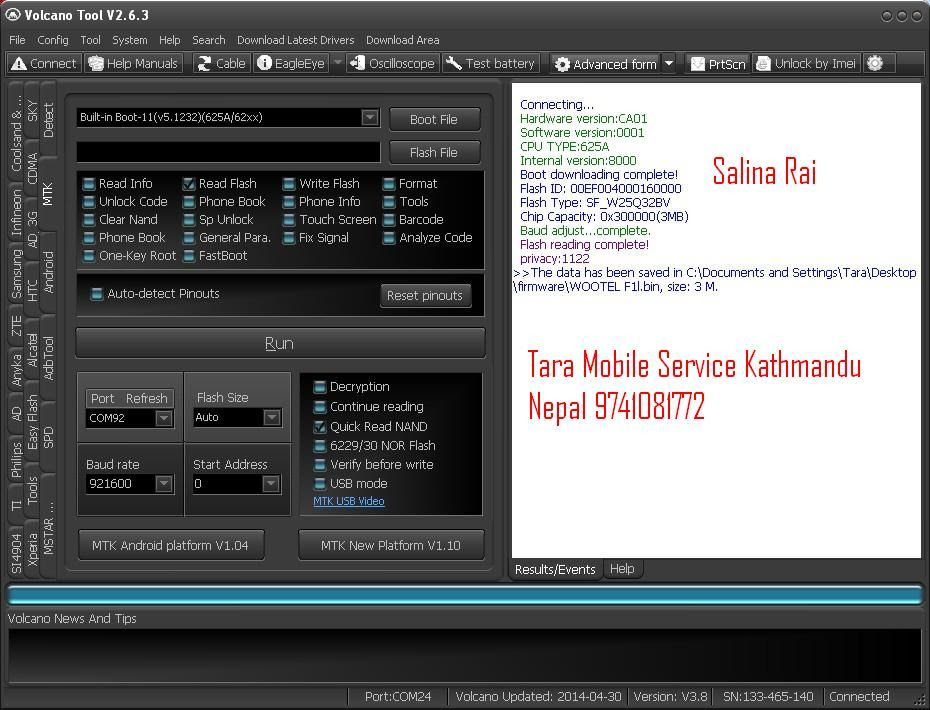
Task: Expand the Flash Size Auto dropdown
Action: 271,418
